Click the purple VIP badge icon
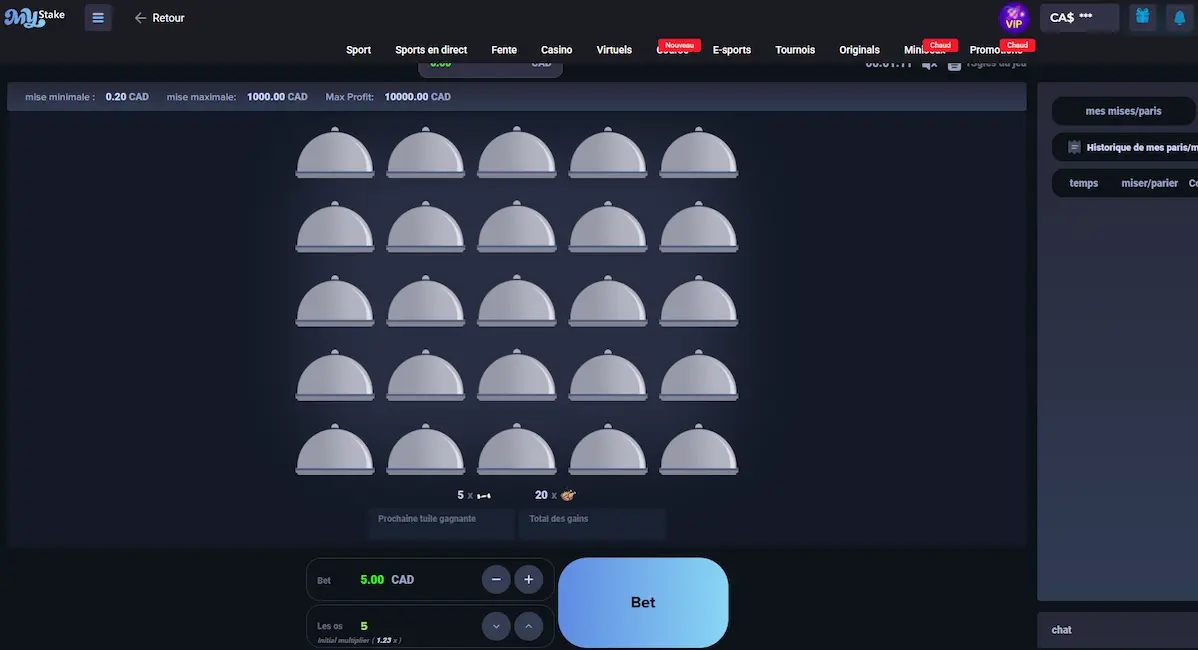Image resolution: width=1198 pixels, height=650 pixels. (x=1014, y=18)
